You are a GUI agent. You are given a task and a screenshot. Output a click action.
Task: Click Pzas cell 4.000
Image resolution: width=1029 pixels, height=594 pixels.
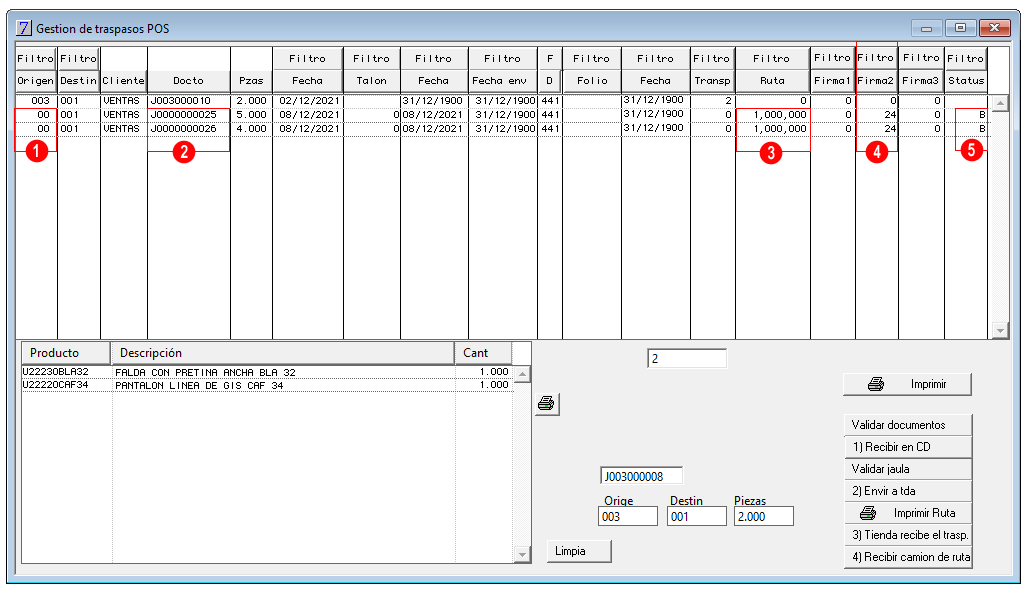pyautogui.click(x=251, y=129)
